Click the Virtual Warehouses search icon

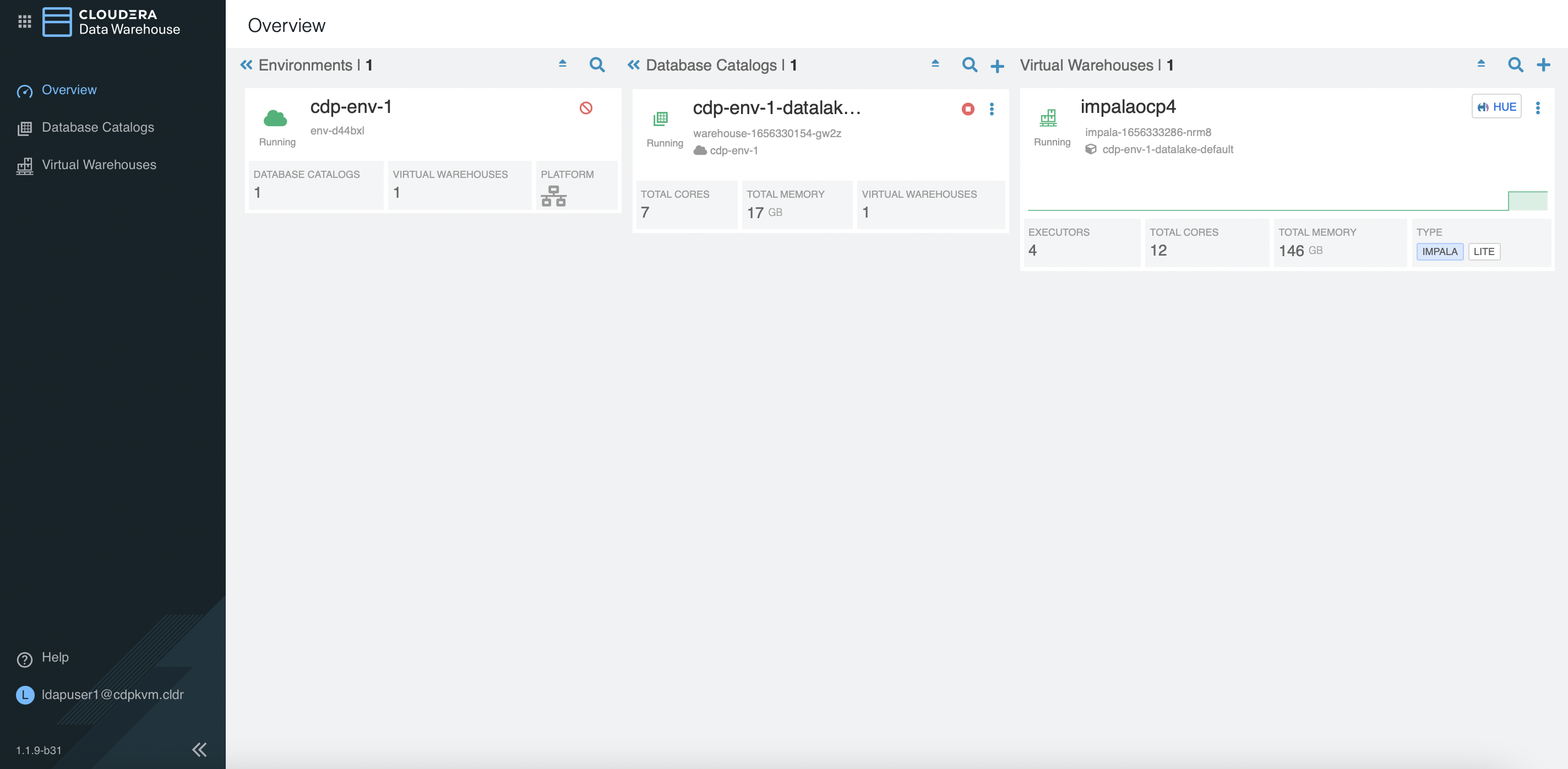pyautogui.click(x=1515, y=64)
